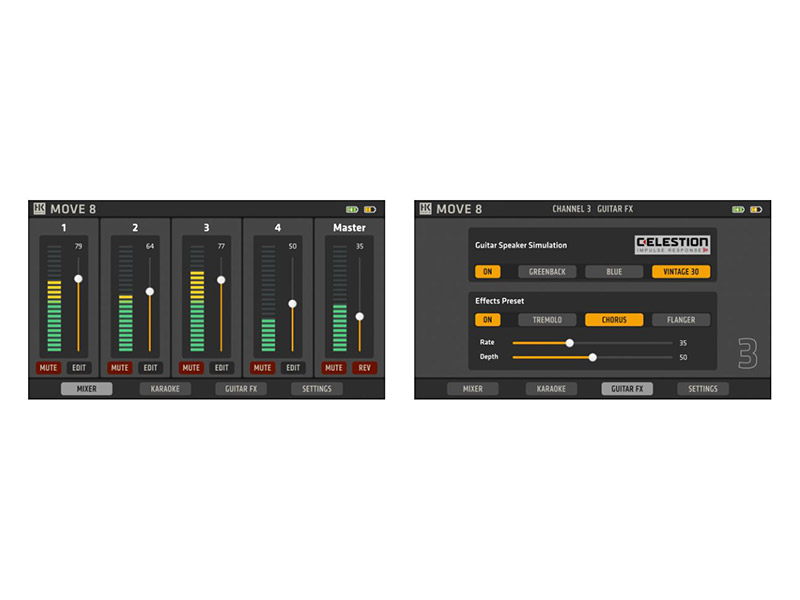Click channel 2 volume fader knob
800x600 pixels.
(149, 291)
